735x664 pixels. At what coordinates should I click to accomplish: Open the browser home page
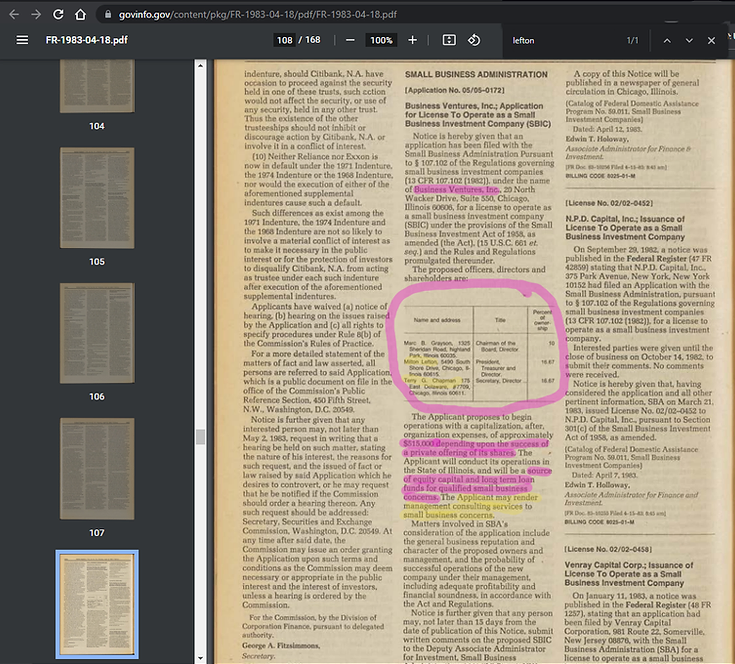[81, 15]
